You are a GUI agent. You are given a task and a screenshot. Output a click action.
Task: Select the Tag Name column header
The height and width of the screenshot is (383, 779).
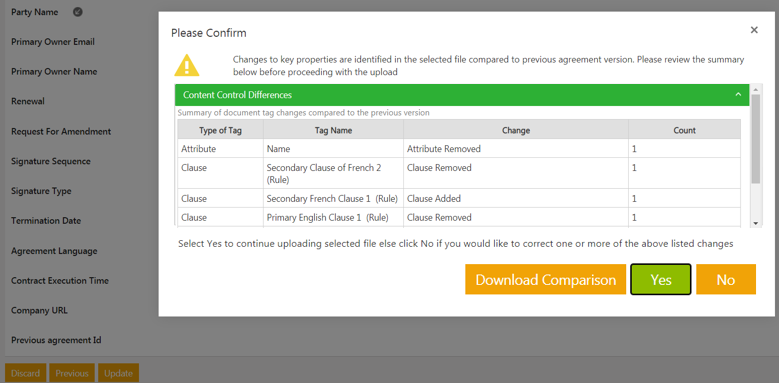pyautogui.click(x=333, y=130)
